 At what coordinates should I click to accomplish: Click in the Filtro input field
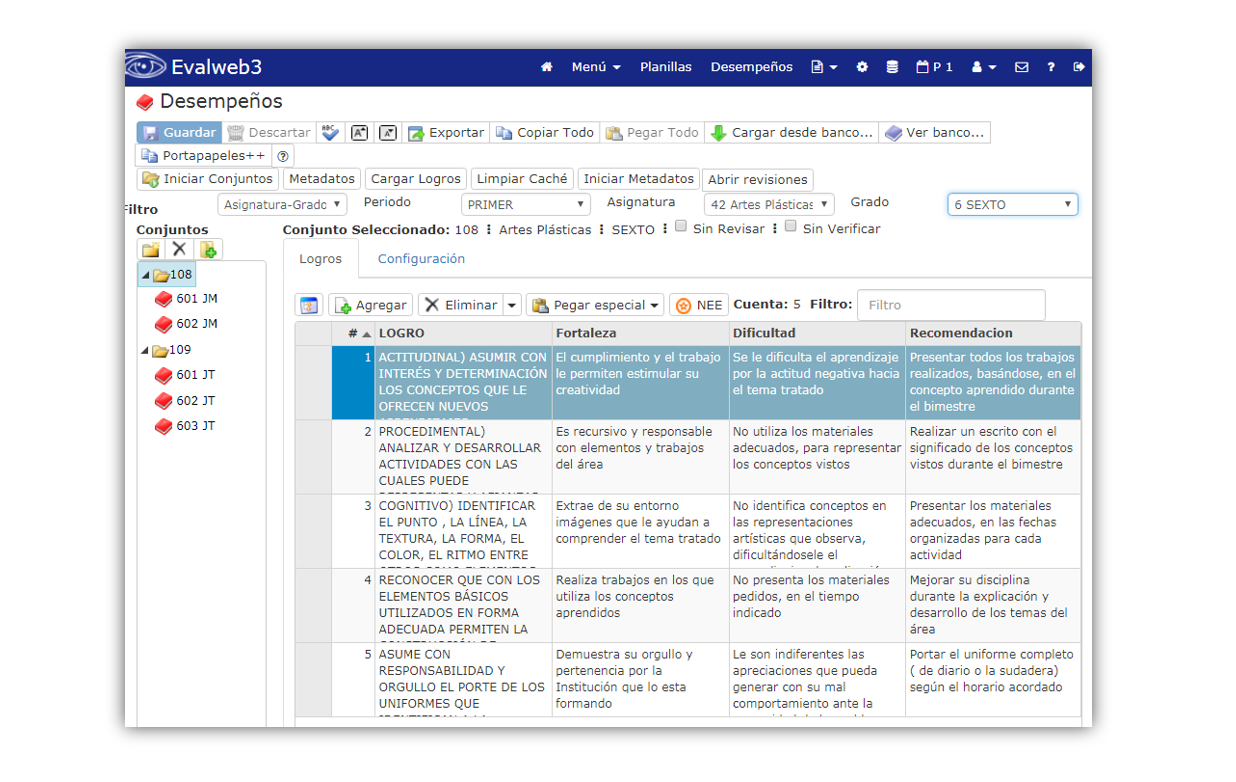(951, 305)
